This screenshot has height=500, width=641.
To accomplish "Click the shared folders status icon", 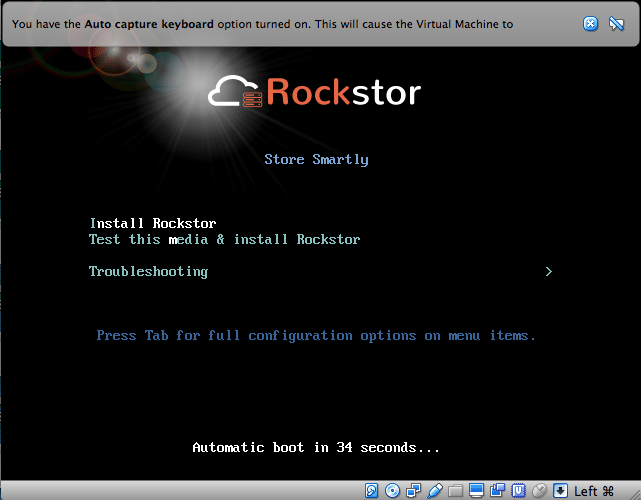I will pyautogui.click(x=455, y=490).
